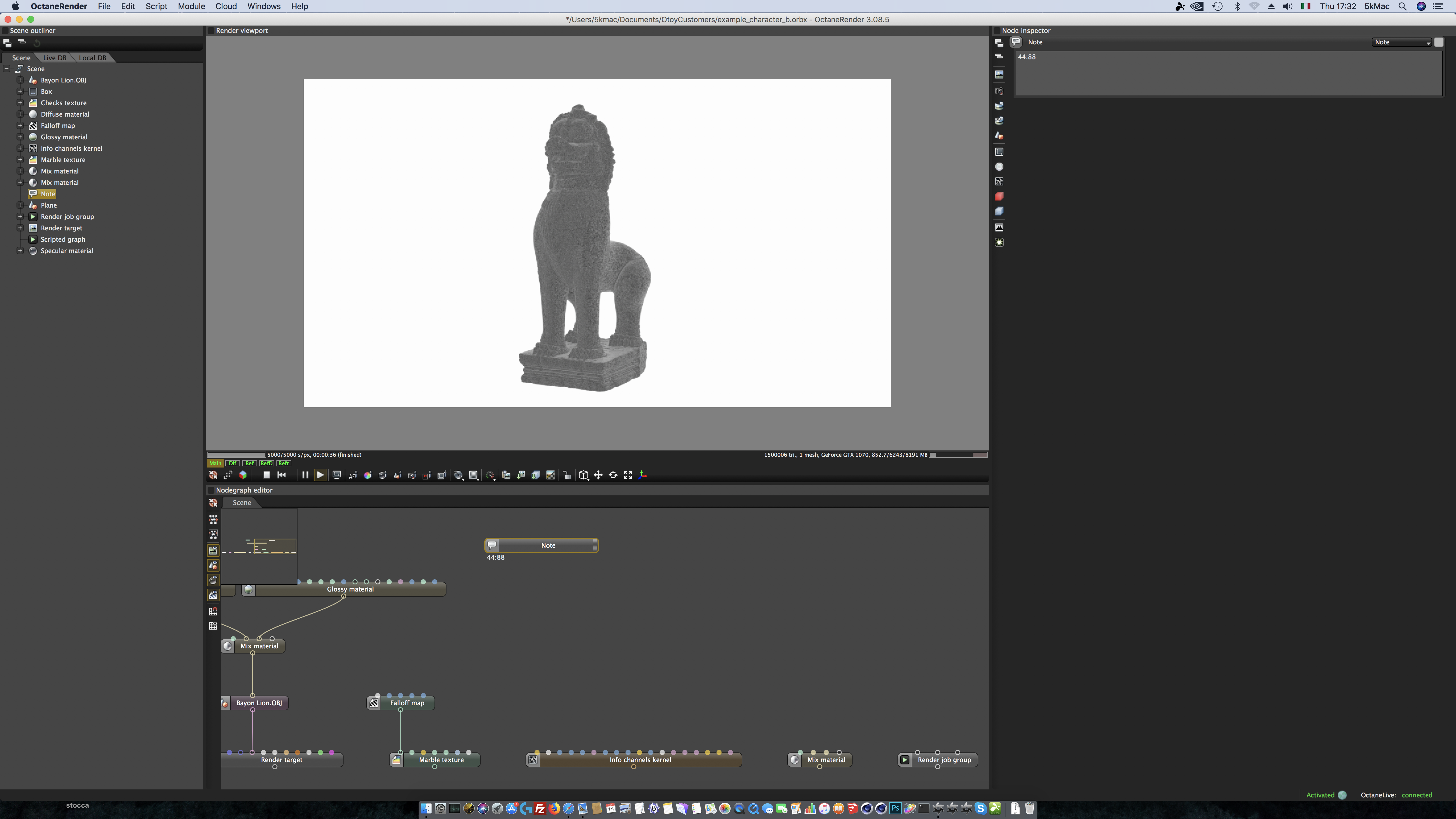Viewport: 1456px width, 819px height.
Task: Expand the Render target tree node
Action: (20, 228)
